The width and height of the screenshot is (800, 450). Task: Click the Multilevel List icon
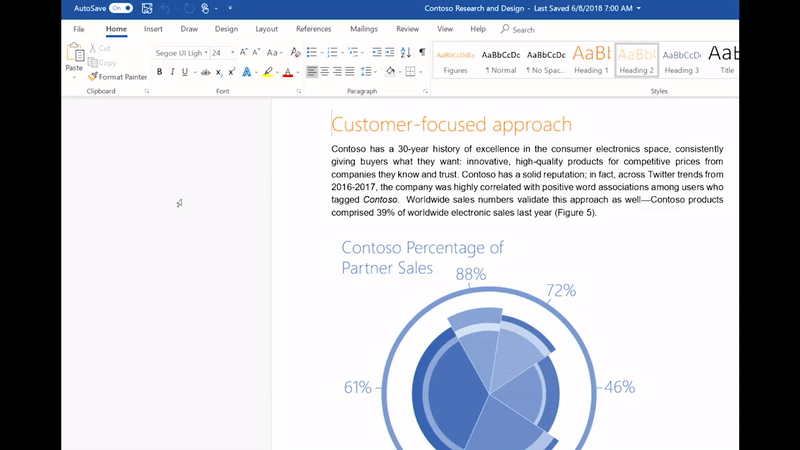[353, 52]
